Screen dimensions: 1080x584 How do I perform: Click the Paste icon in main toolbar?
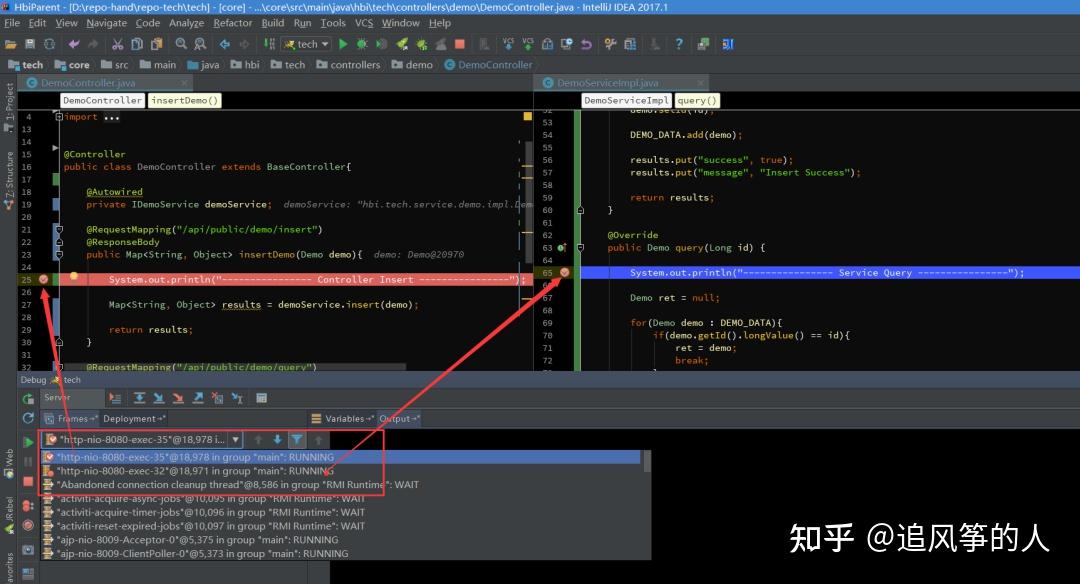pyautogui.click(x=156, y=44)
